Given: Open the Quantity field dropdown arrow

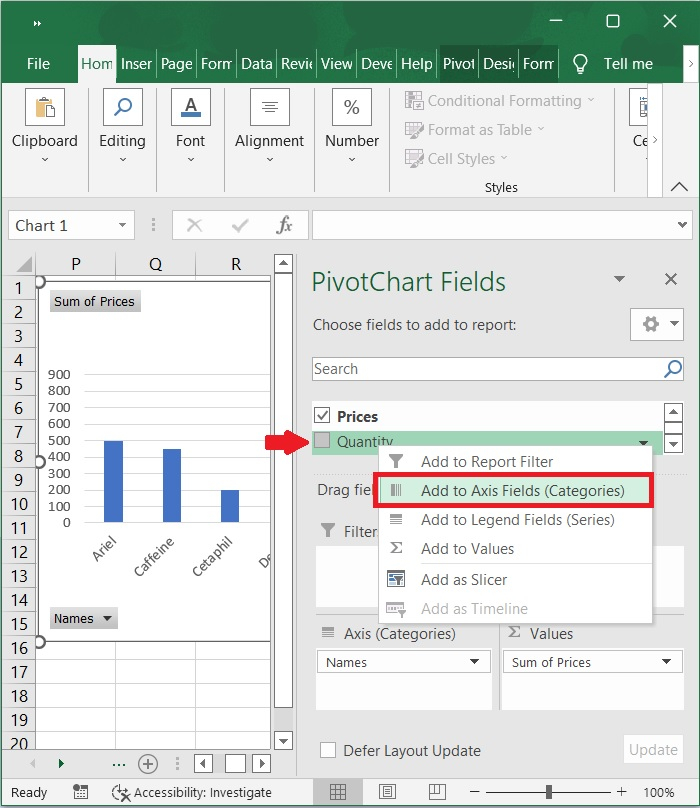Looking at the screenshot, I should point(643,442).
